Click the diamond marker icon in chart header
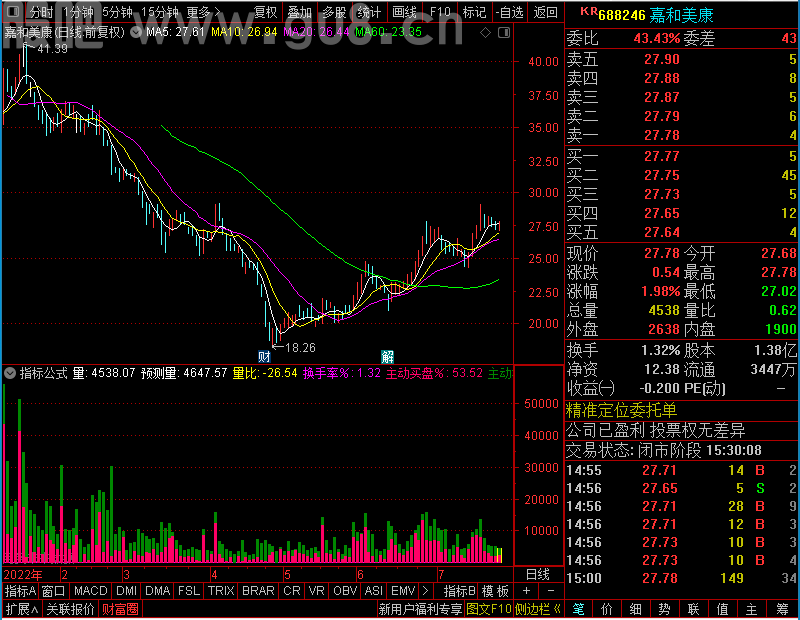800x620 pixels. coord(486,33)
